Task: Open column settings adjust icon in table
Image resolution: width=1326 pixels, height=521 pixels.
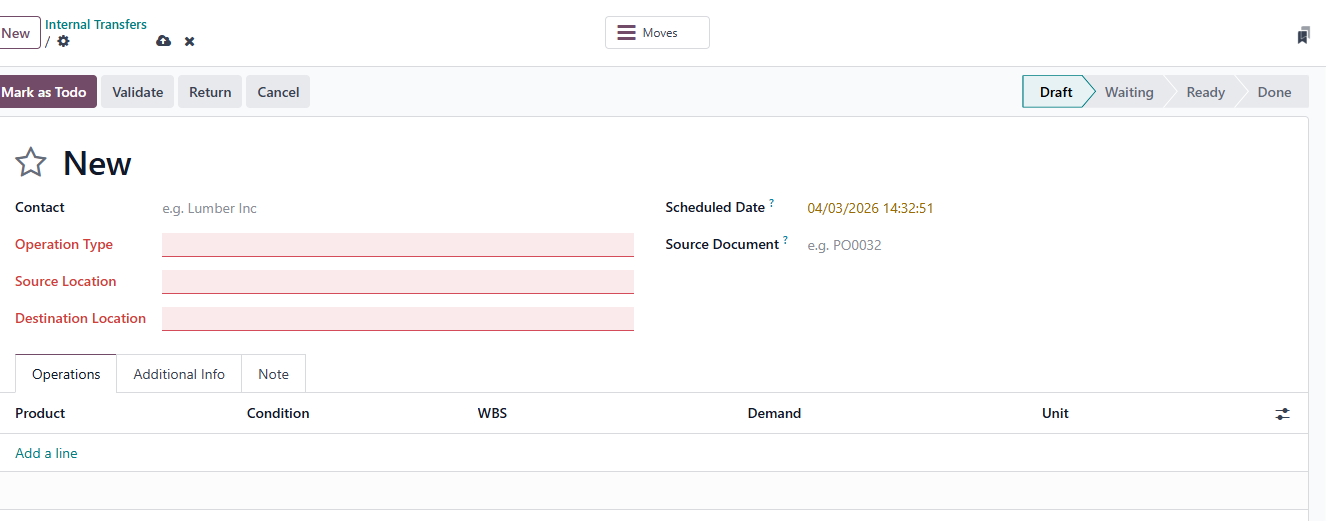Action: point(1283,413)
